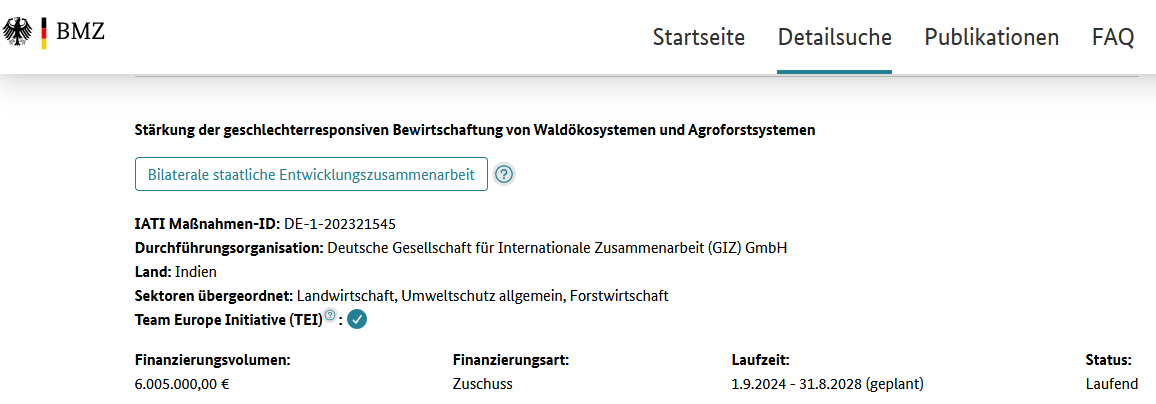Click the BMZ text in the header
This screenshot has width=1156, height=404.
point(80,32)
